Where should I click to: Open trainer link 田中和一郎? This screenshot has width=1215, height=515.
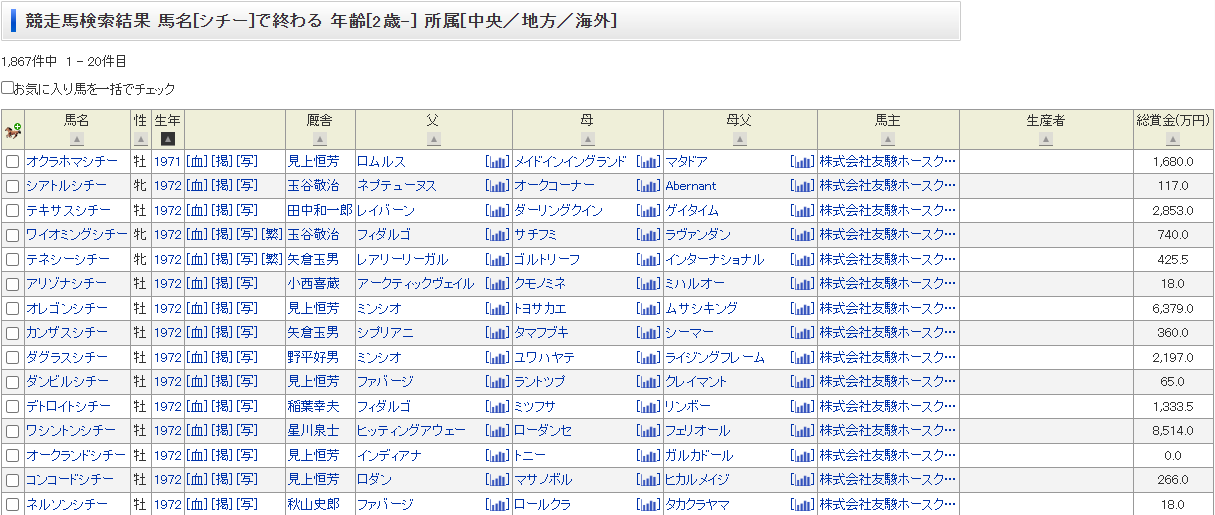point(320,210)
